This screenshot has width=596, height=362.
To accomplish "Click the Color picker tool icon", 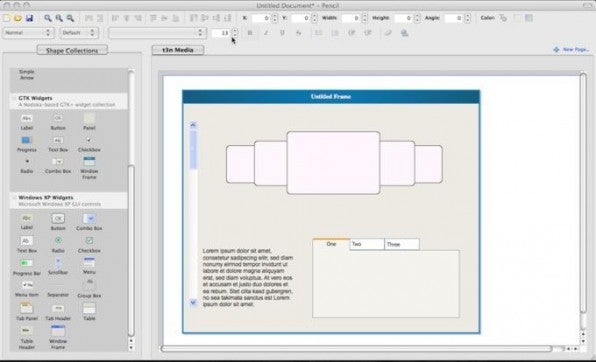I will pos(503,18).
